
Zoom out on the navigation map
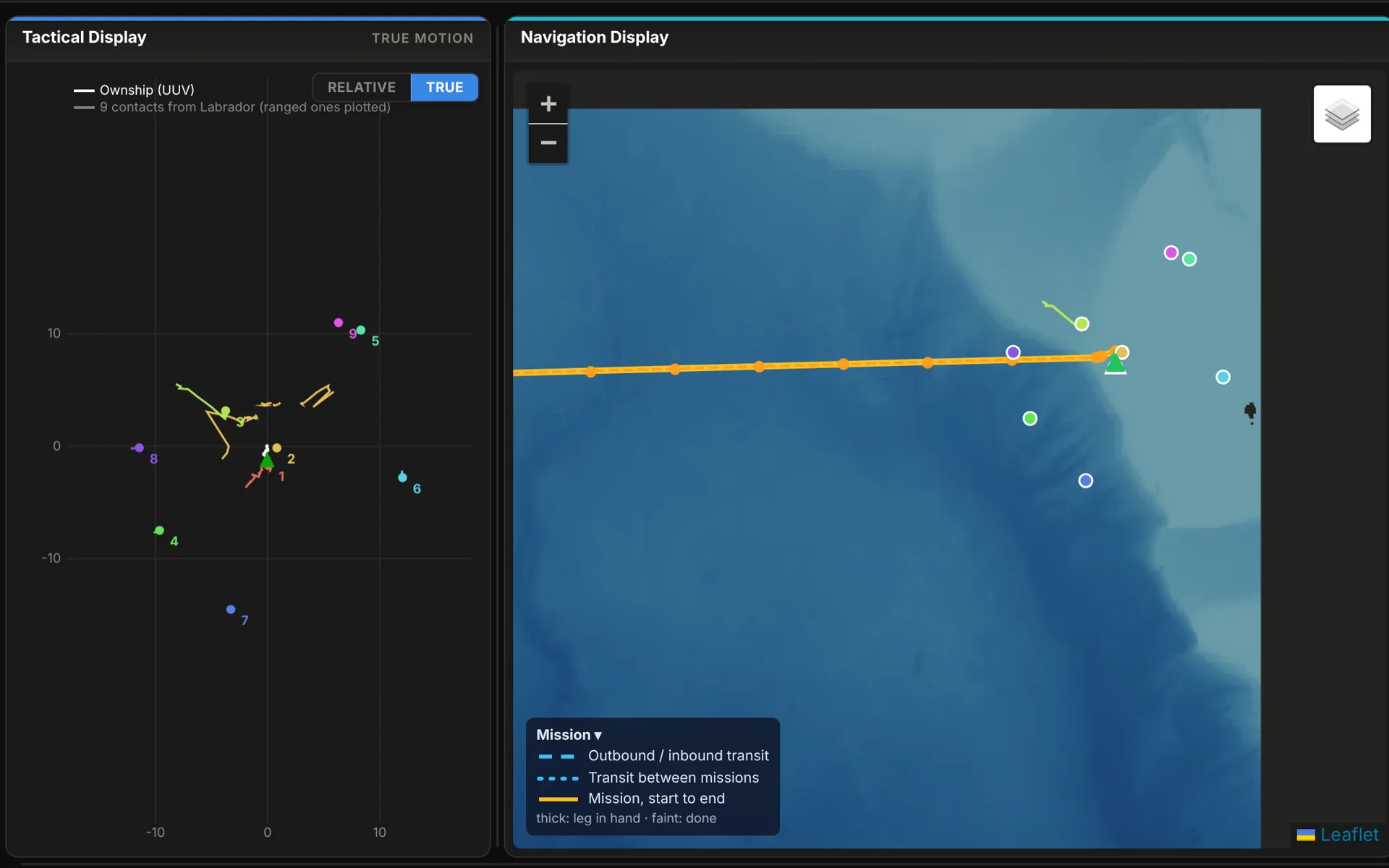click(548, 143)
